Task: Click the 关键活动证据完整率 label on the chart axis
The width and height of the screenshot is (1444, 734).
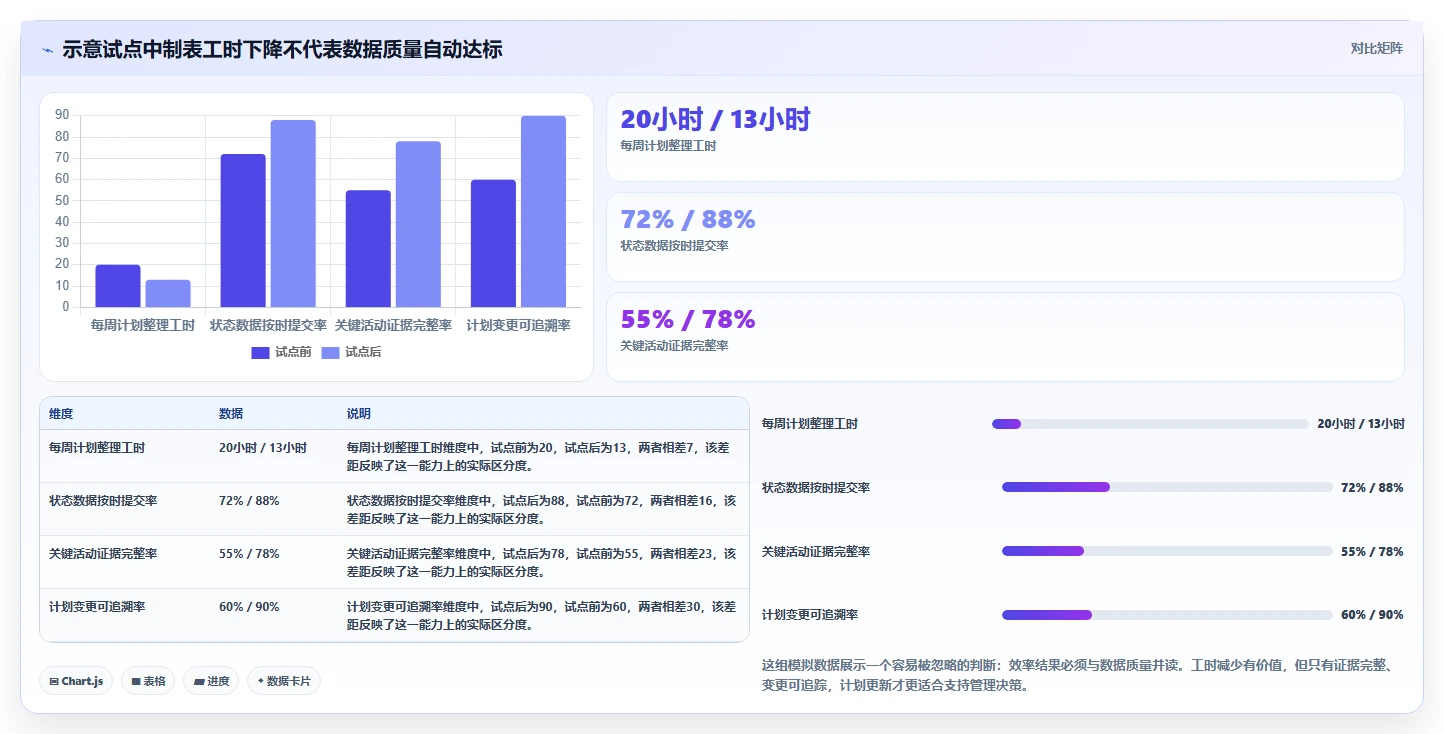Action: [393, 325]
